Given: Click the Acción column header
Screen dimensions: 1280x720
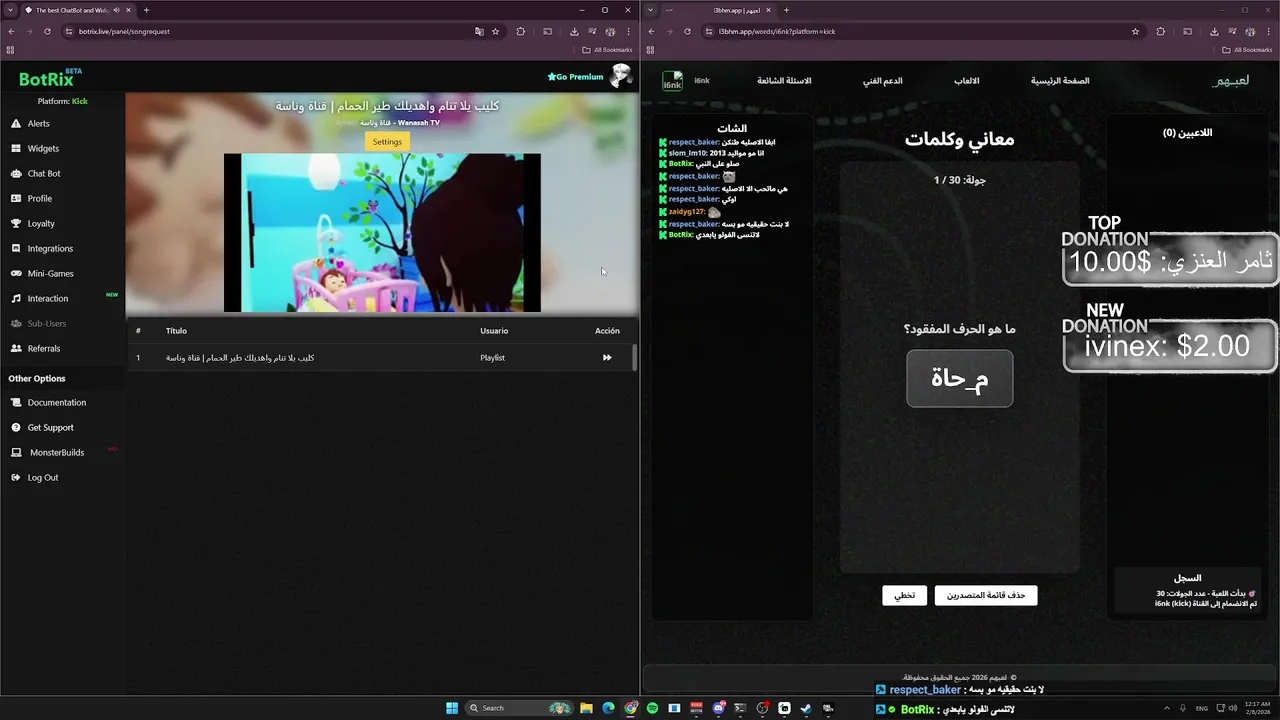Looking at the screenshot, I should 607,330.
